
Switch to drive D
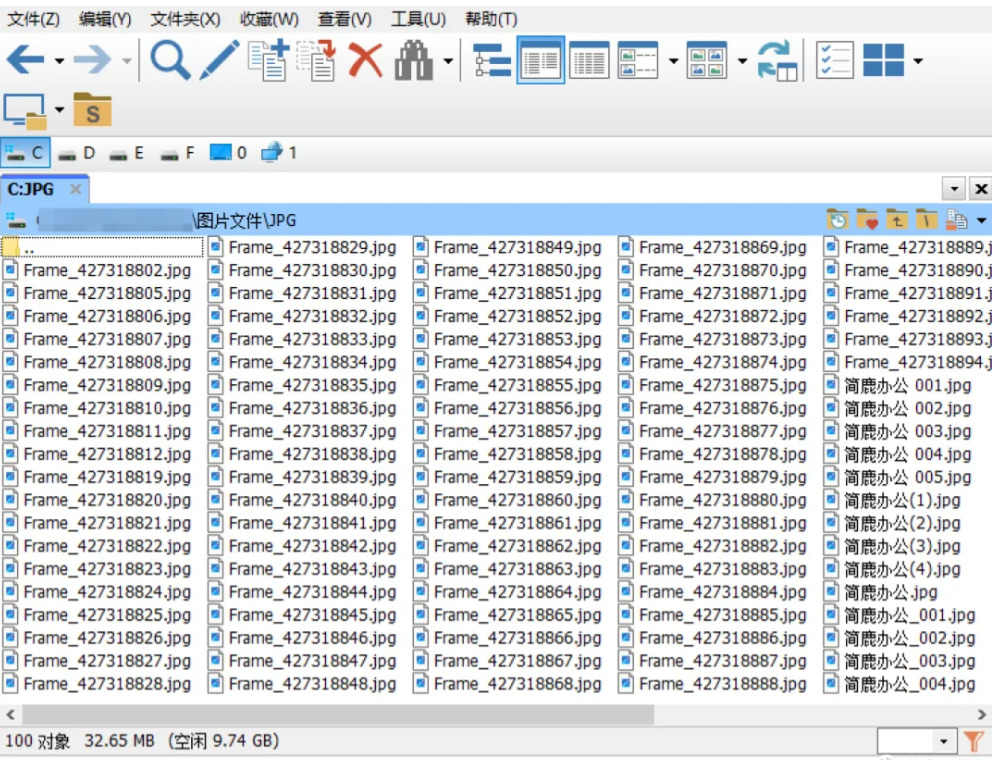(x=77, y=153)
